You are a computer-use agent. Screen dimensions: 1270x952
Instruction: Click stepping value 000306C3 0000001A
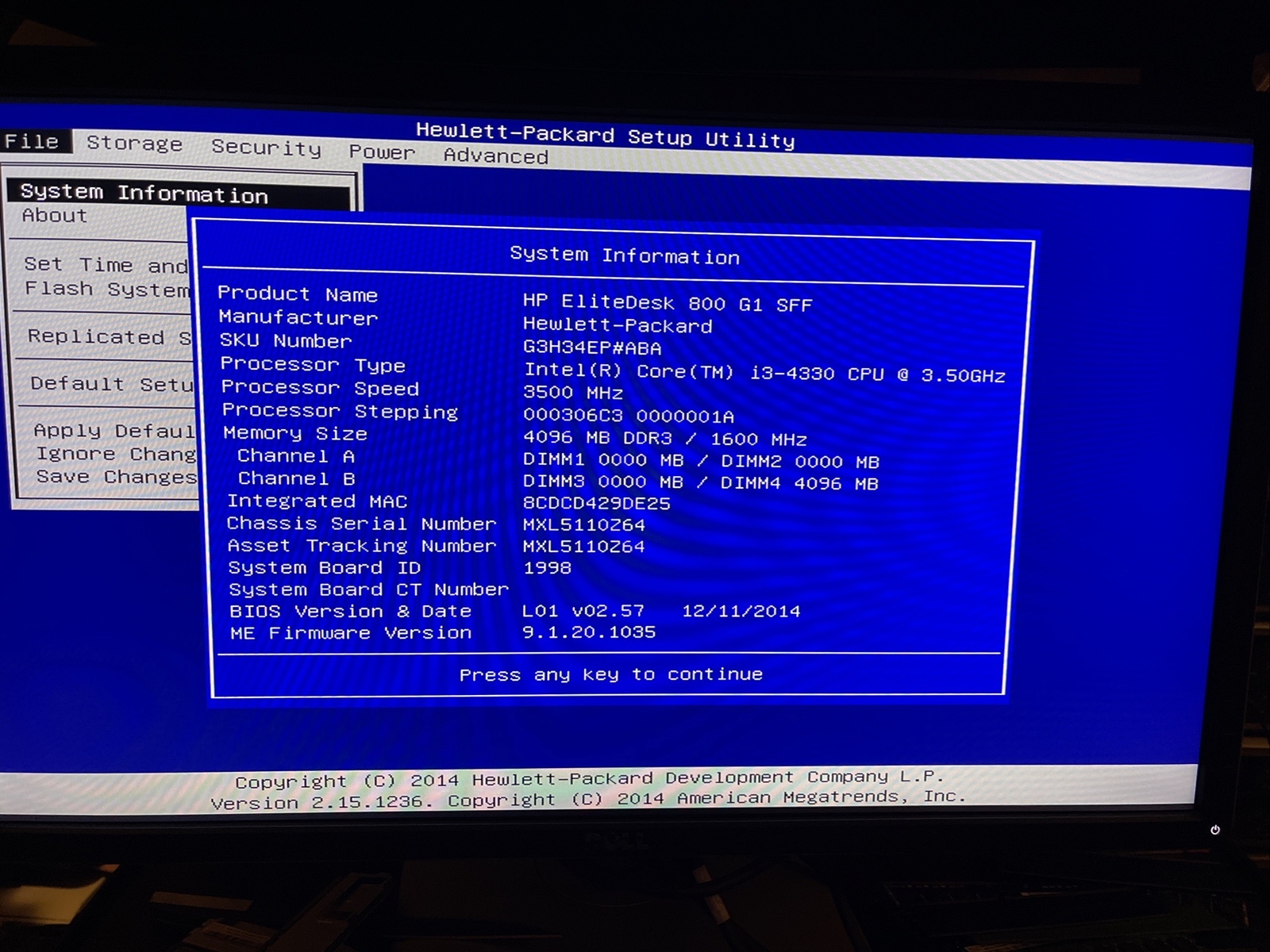click(x=629, y=415)
